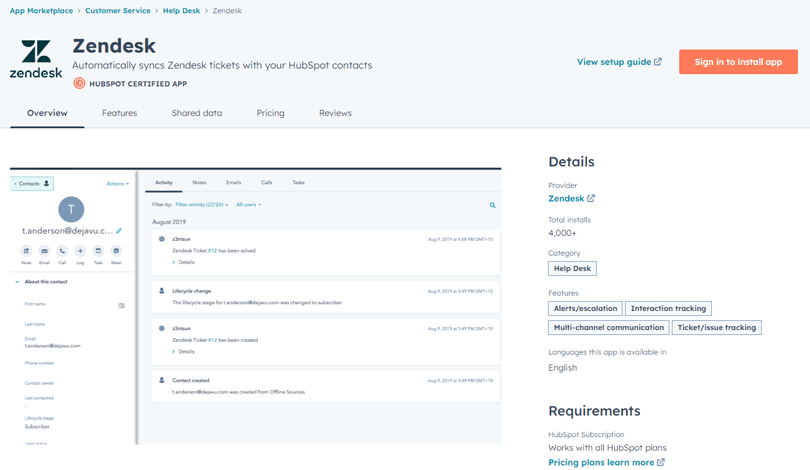The image size is (810, 470).
Task: Click the 4,000+ total installs value
Action: [x=562, y=233]
